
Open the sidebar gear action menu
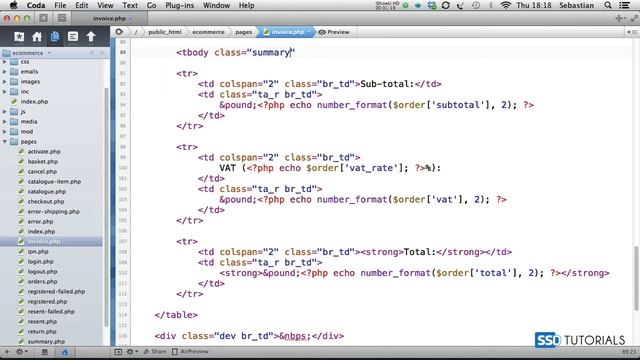21,351
